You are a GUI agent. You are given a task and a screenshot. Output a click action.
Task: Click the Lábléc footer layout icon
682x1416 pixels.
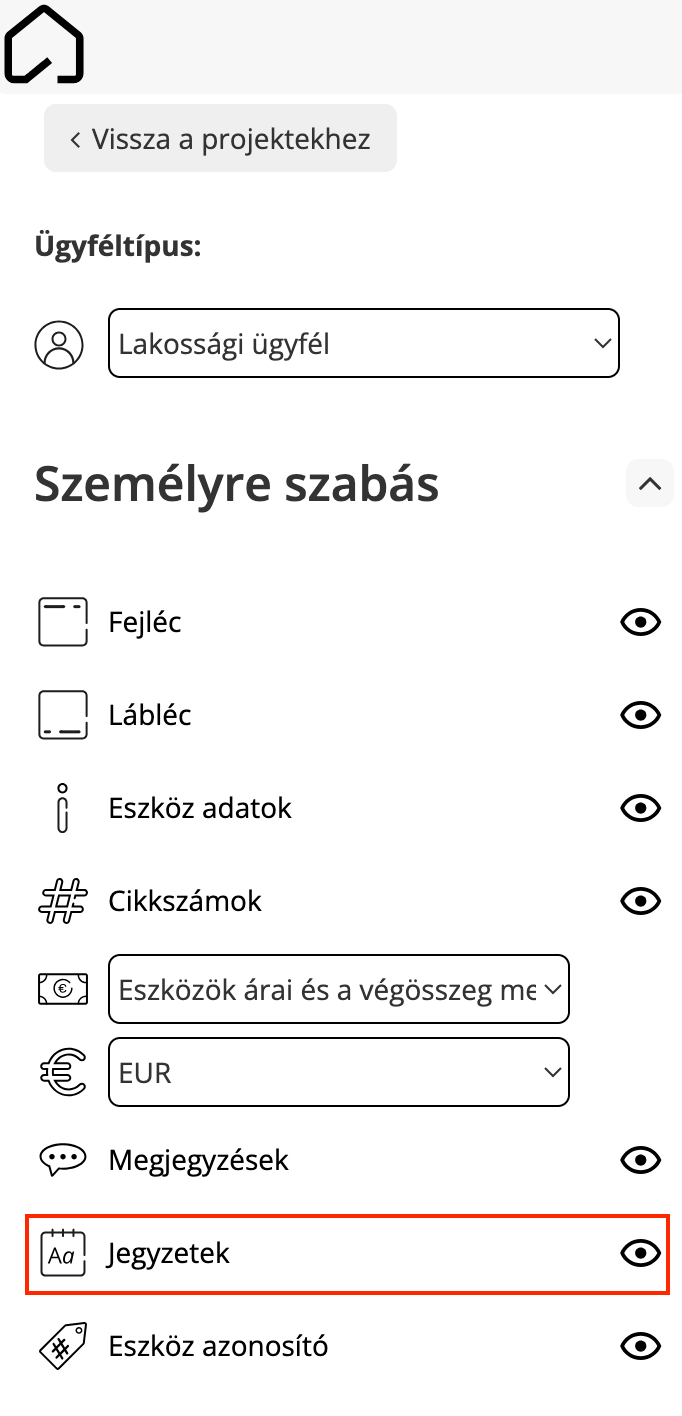pyautogui.click(x=63, y=715)
